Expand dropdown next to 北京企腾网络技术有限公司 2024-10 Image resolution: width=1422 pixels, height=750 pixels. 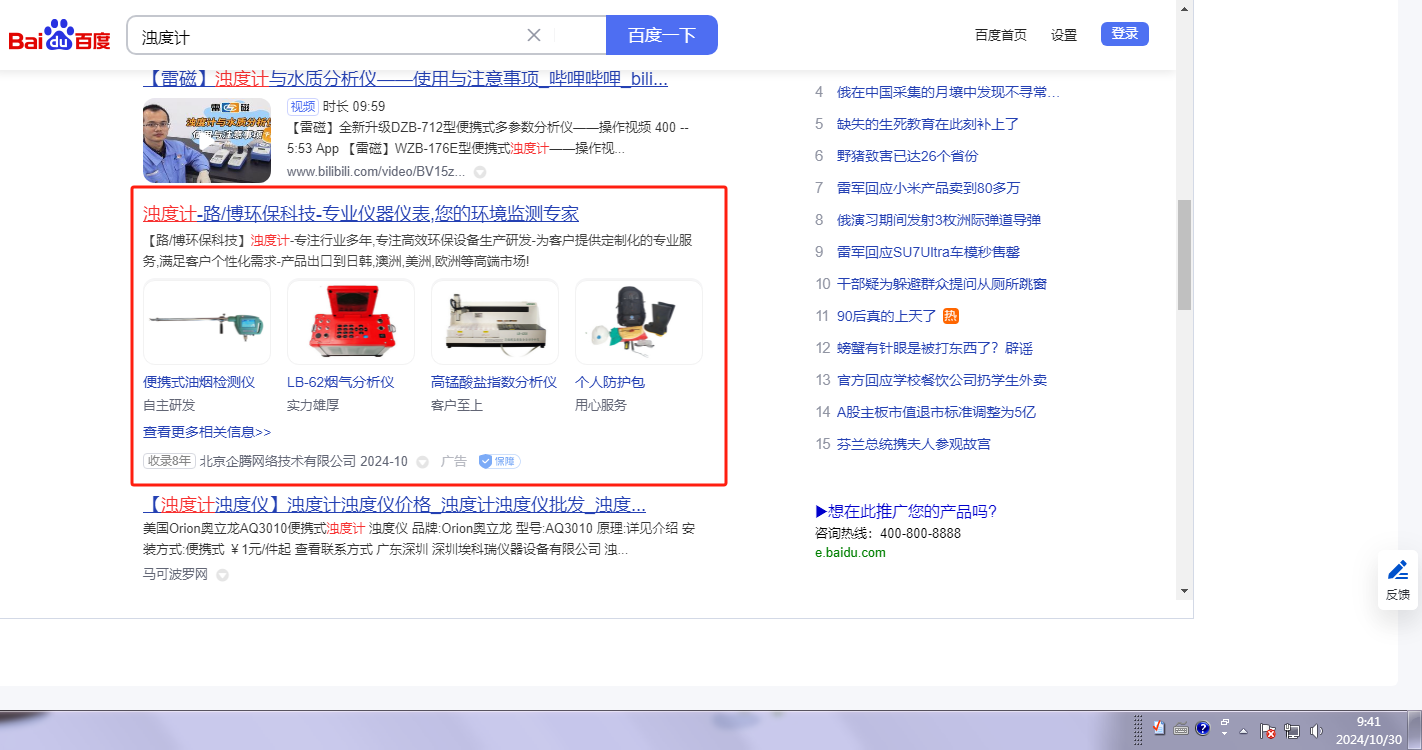pyautogui.click(x=422, y=462)
